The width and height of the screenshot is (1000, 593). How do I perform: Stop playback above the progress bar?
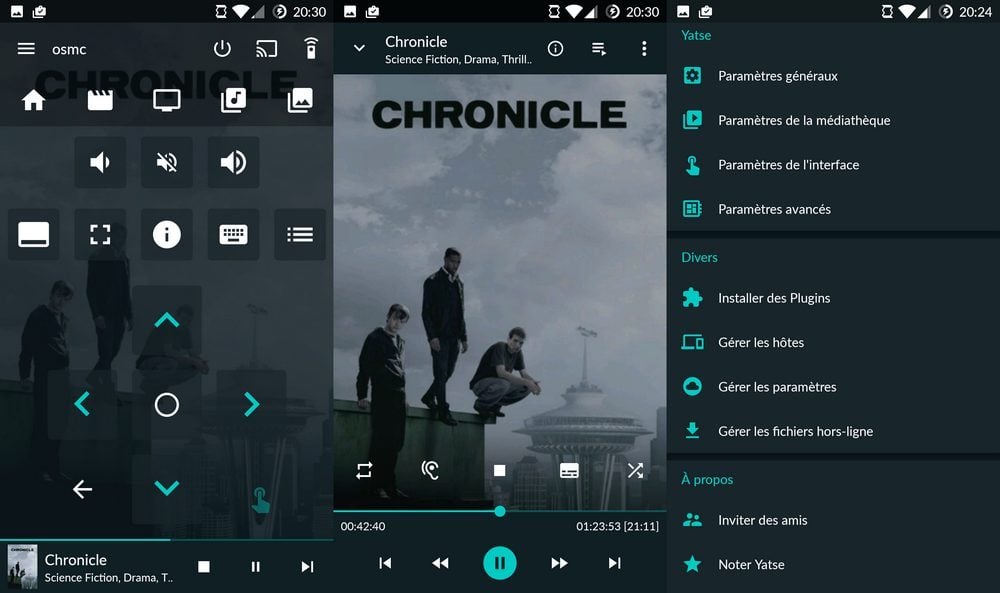click(x=499, y=471)
